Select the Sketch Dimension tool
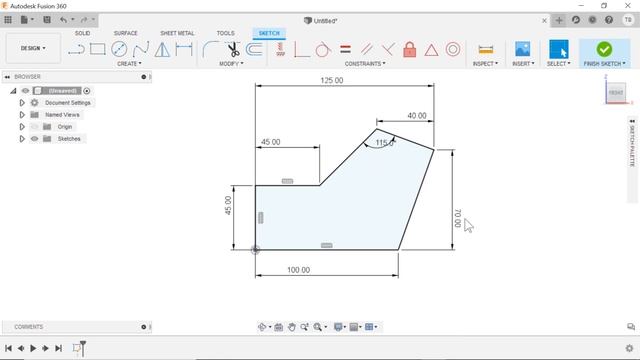This screenshot has width=640, height=360. pyautogui.click(x=184, y=49)
